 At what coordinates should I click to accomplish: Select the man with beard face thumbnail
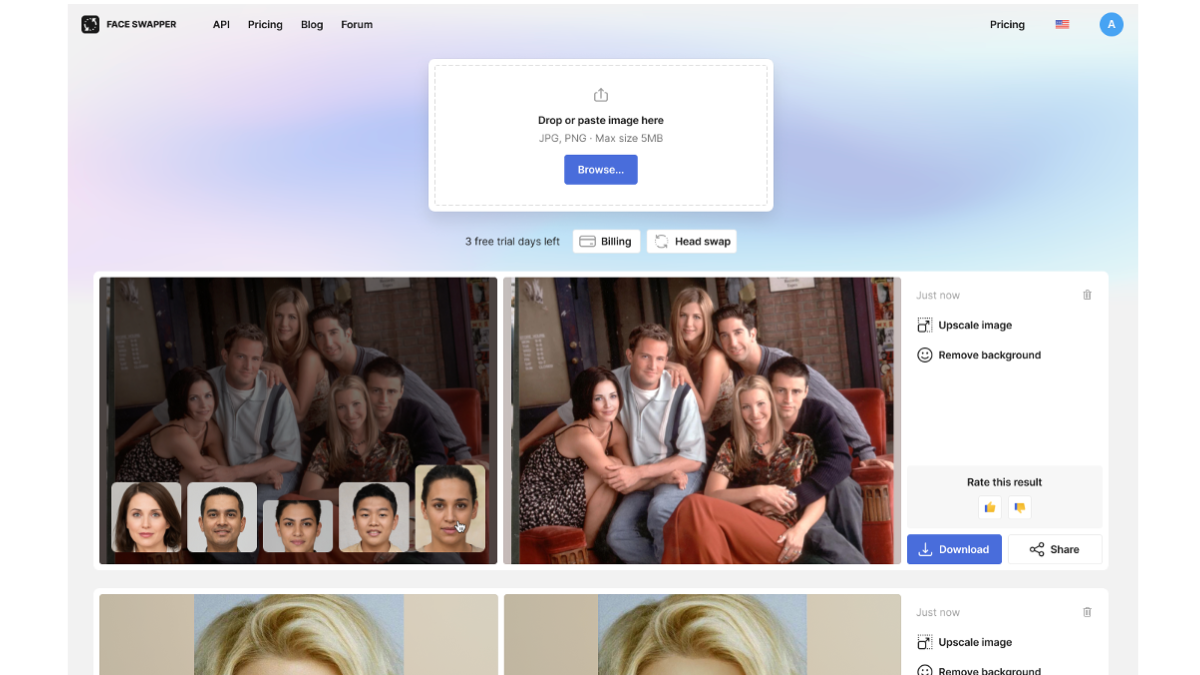pos(222,517)
